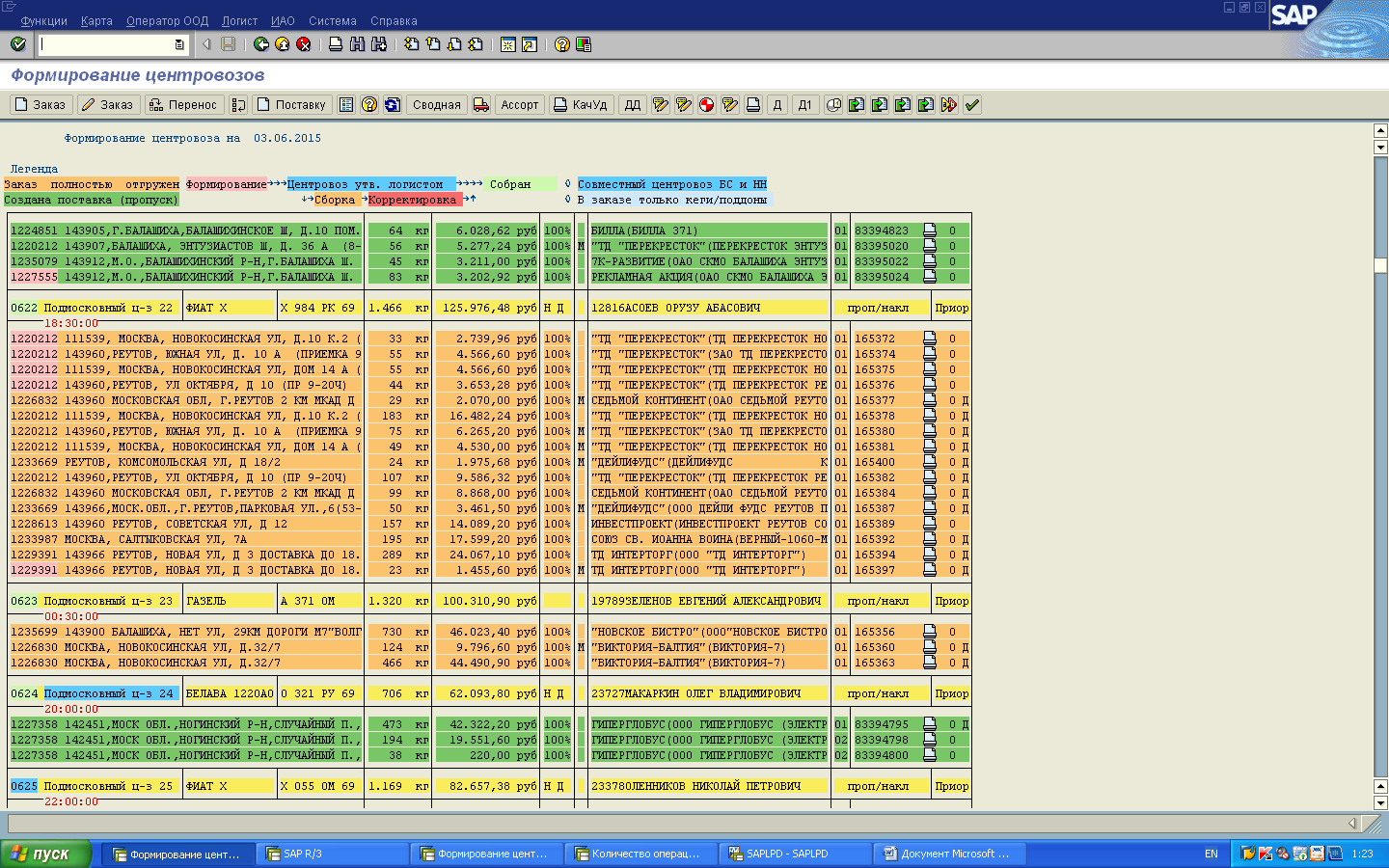Click the green Enter checkmark in the top toolbar
The width and height of the screenshot is (1389, 868).
click(17, 44)
